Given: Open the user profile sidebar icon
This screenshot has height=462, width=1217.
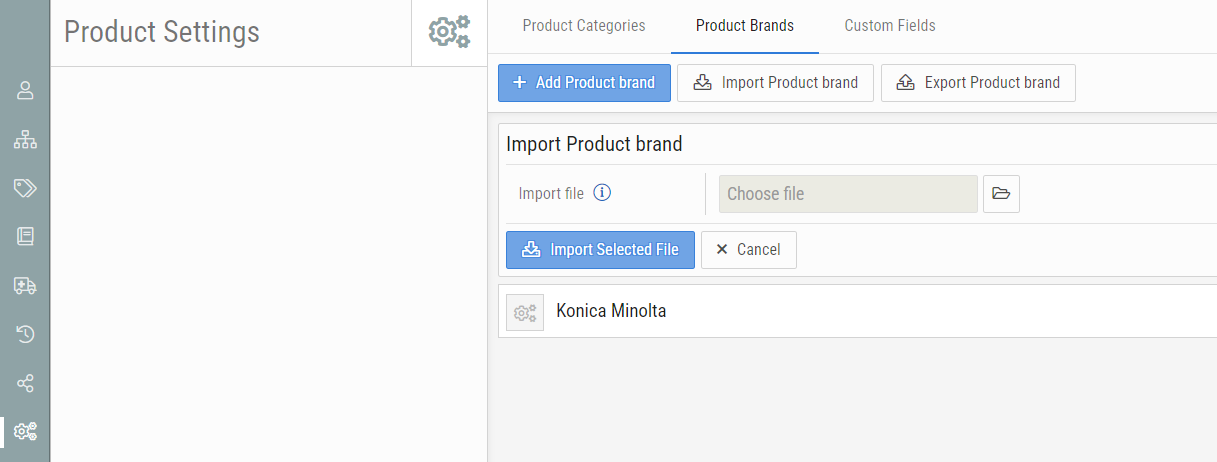Looking at the screenshot, I should 25,91.
